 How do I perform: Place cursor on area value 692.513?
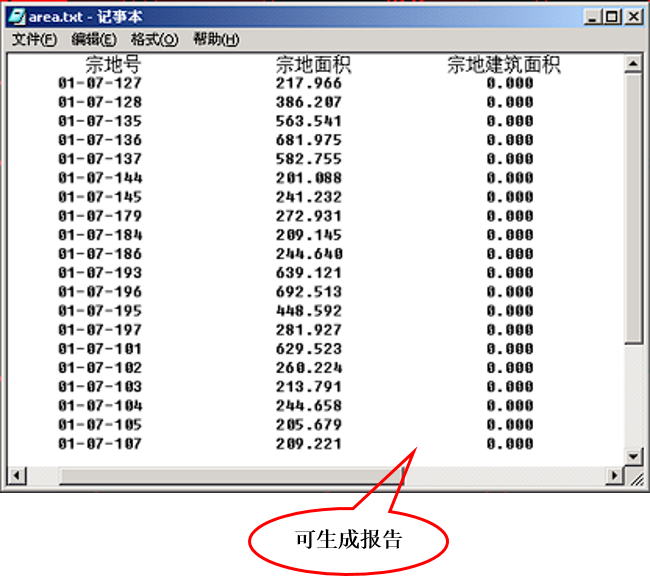pyautogui.click(x=308, y=292)
